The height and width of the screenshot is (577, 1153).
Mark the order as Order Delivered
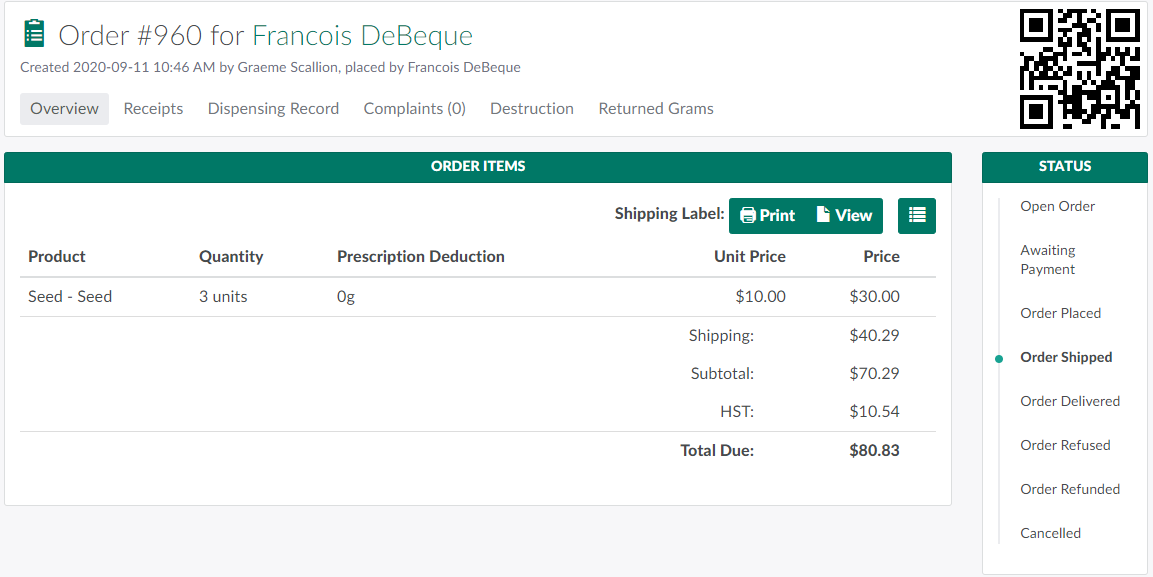click(1070, 401)
